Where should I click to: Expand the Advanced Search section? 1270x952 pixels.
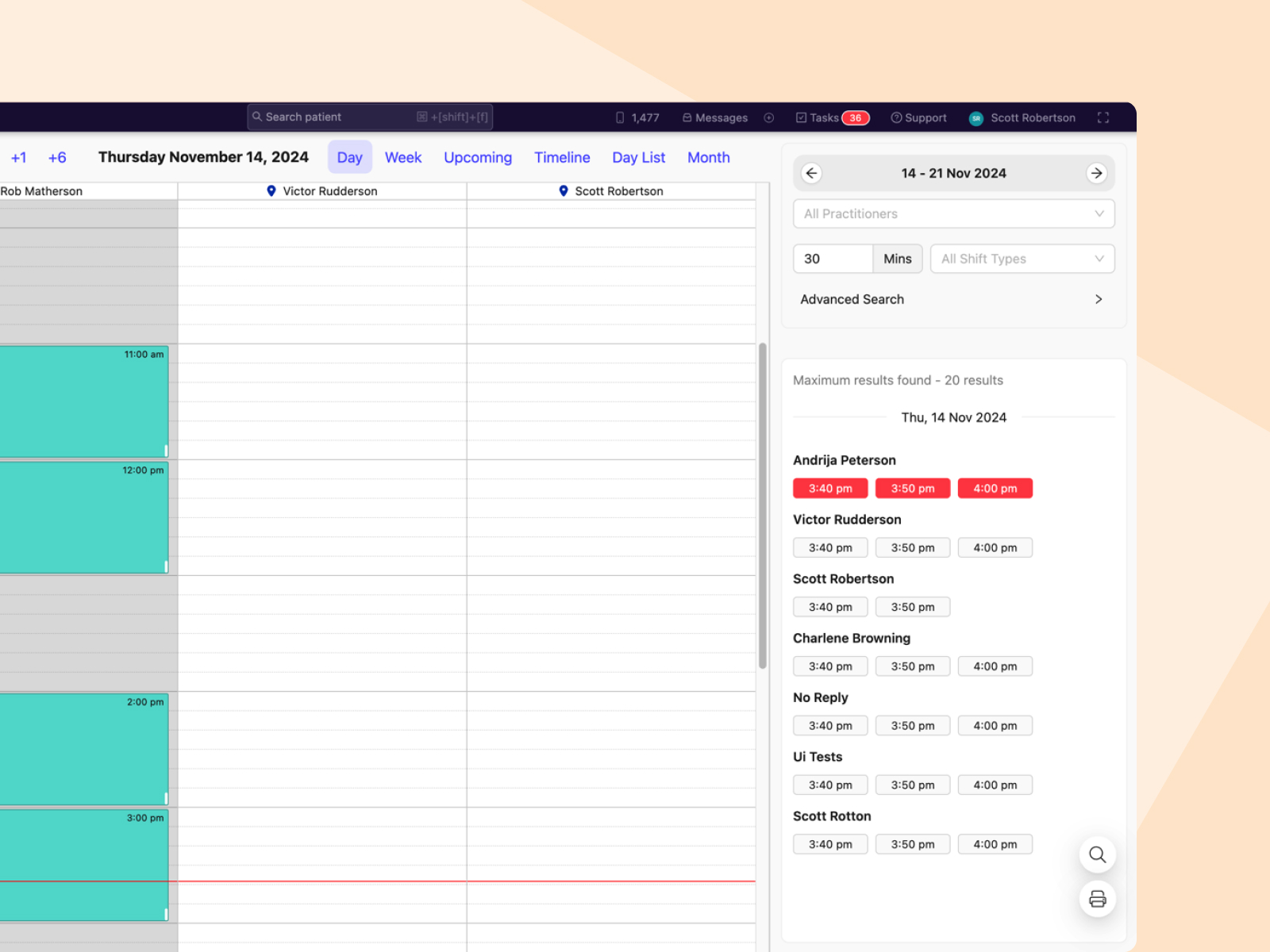pyautogui.click(x=954, y=299)
